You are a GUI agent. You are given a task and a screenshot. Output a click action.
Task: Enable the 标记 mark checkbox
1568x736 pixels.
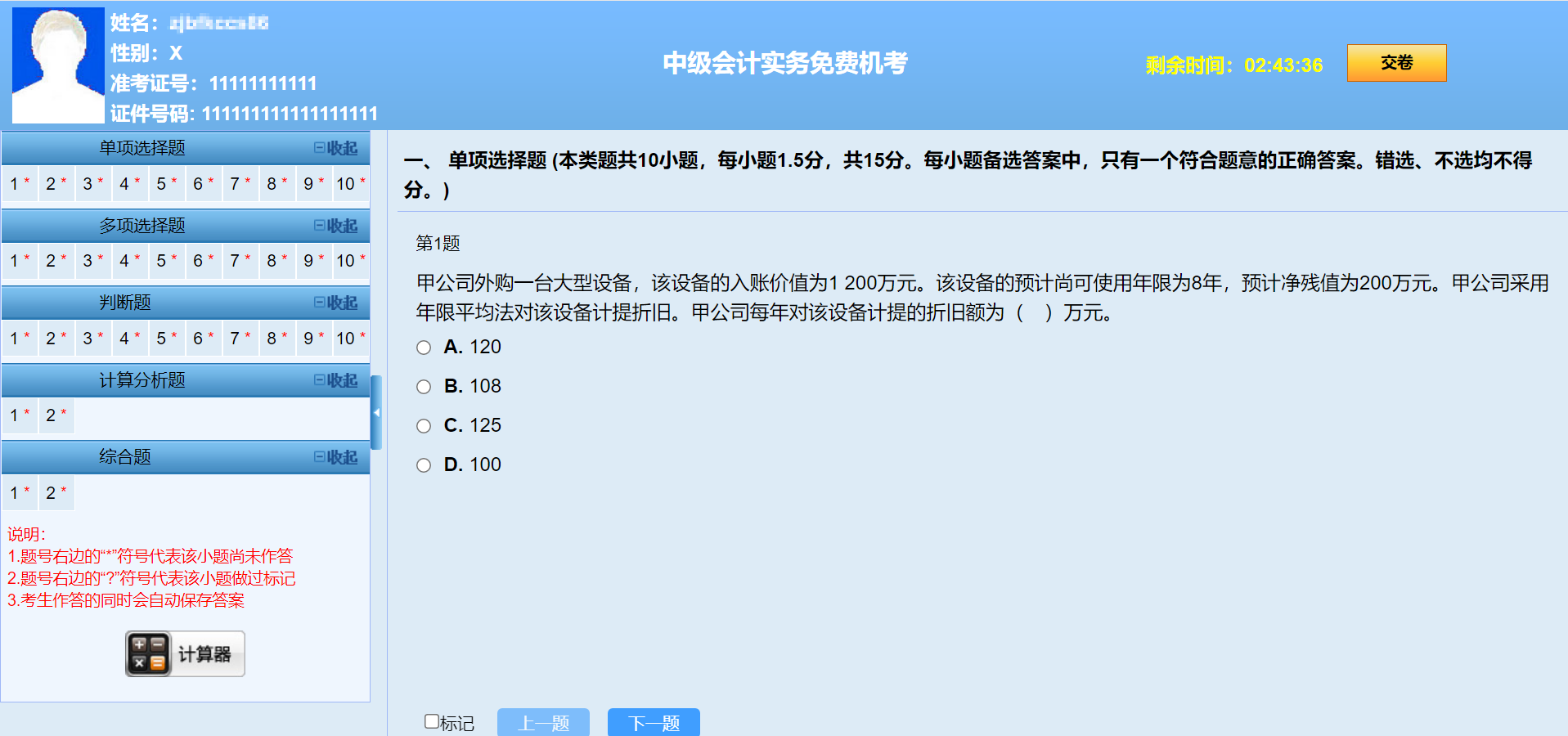click(430, 720)
